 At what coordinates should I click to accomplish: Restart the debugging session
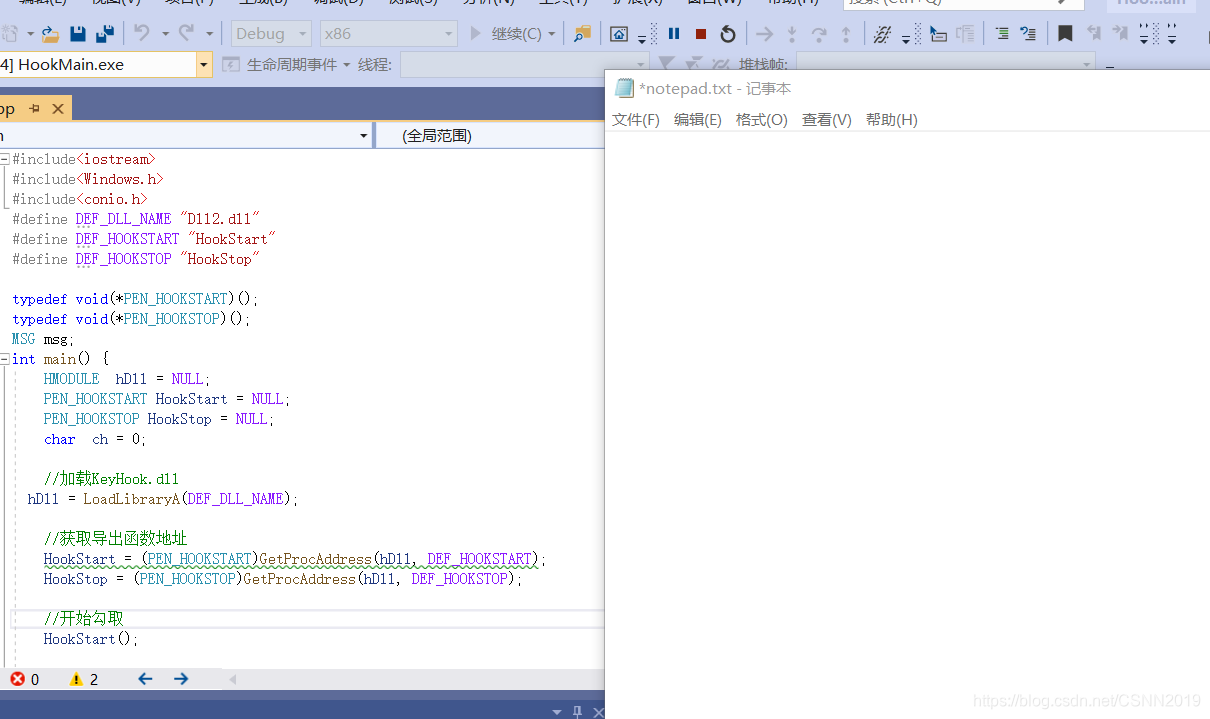pyautogui.click(x=728, y=34)
